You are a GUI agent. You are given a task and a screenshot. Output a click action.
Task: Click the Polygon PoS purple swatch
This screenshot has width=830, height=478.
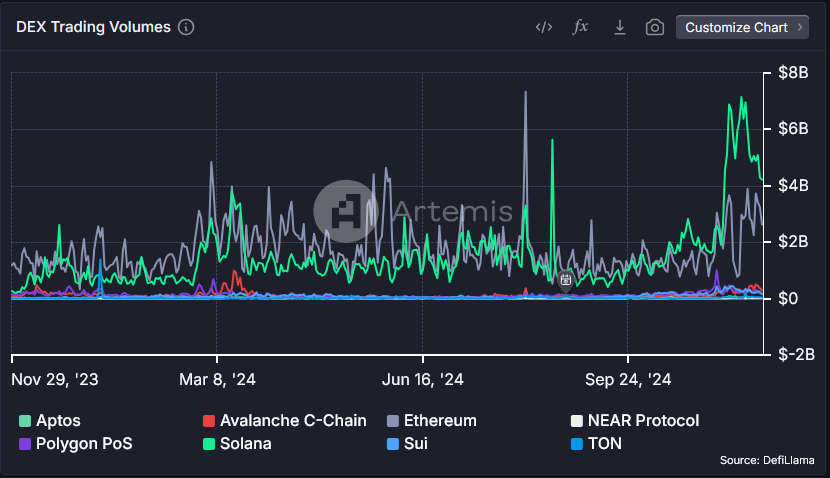(x=25, y=444)
